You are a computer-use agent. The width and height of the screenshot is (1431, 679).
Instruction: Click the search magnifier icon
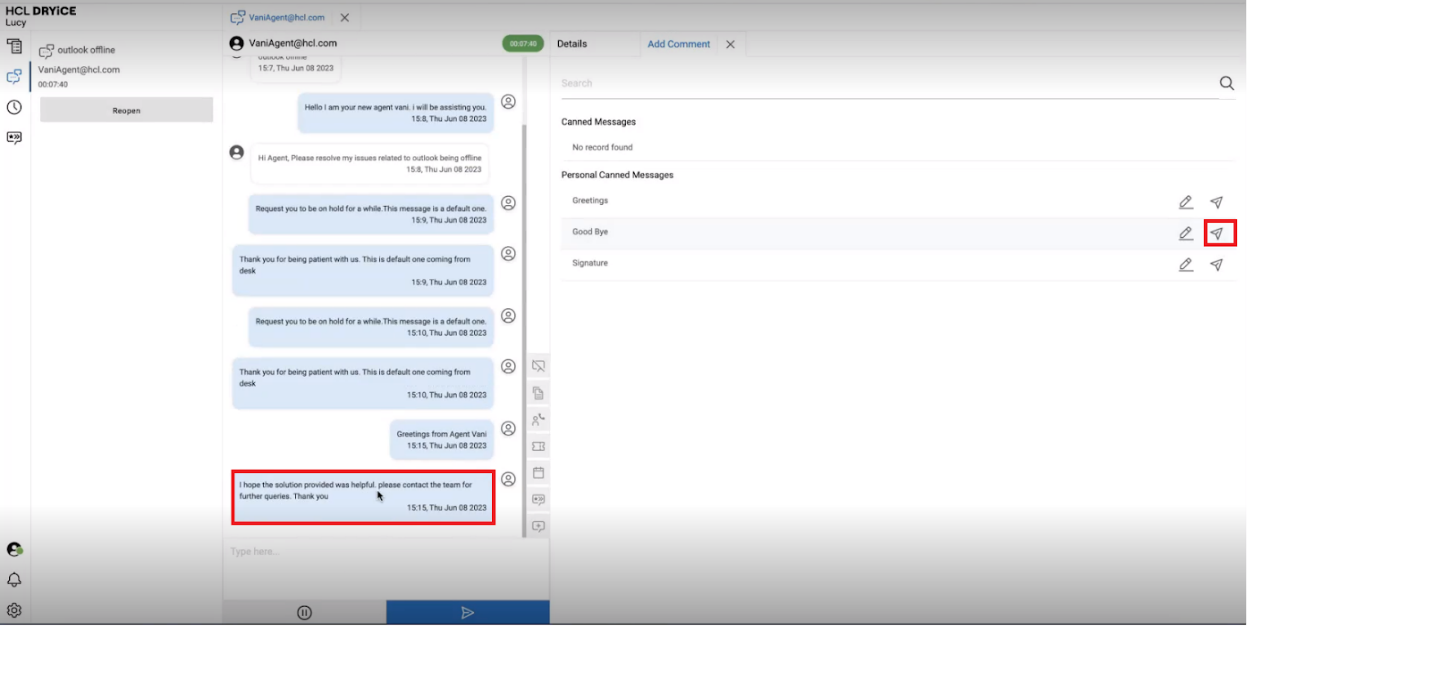[1226, 83]
